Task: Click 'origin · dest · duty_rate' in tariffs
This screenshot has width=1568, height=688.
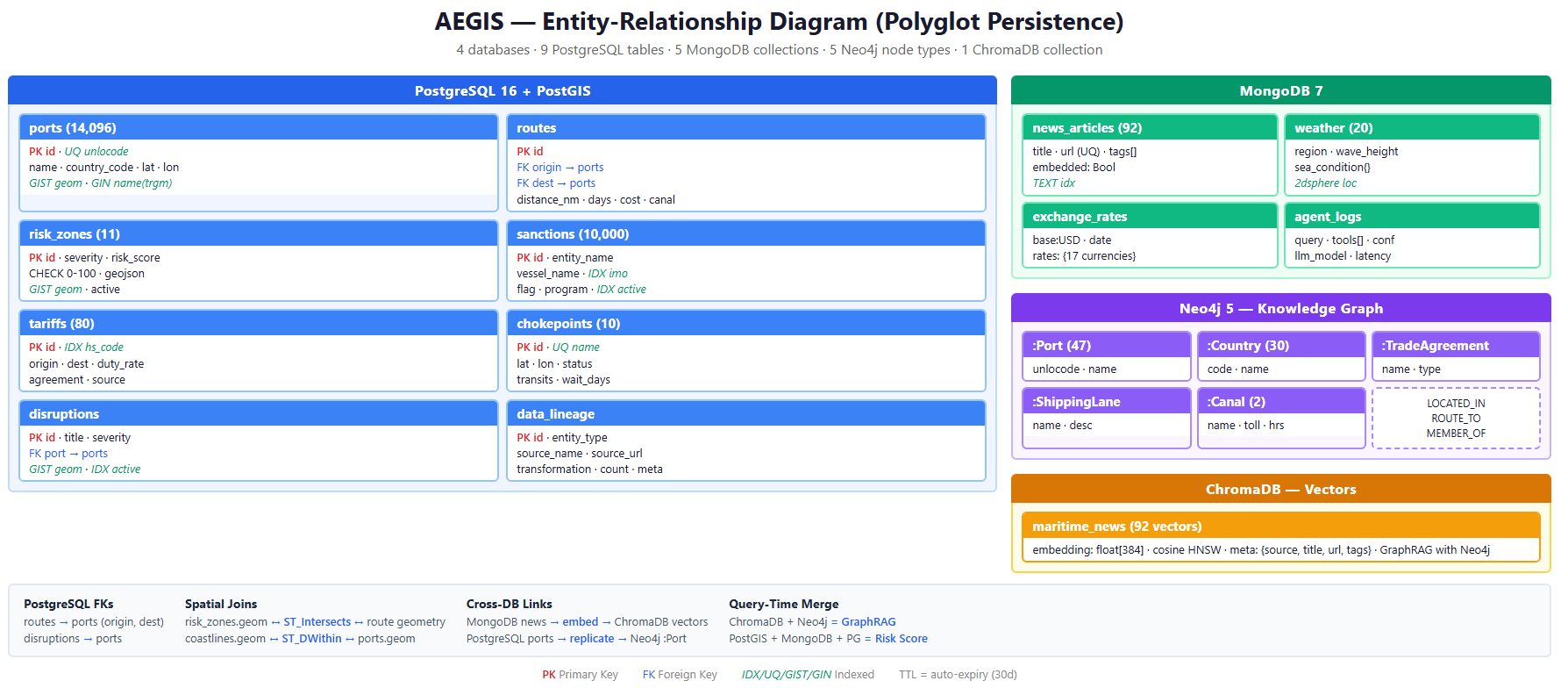Action: coord(86,364)
